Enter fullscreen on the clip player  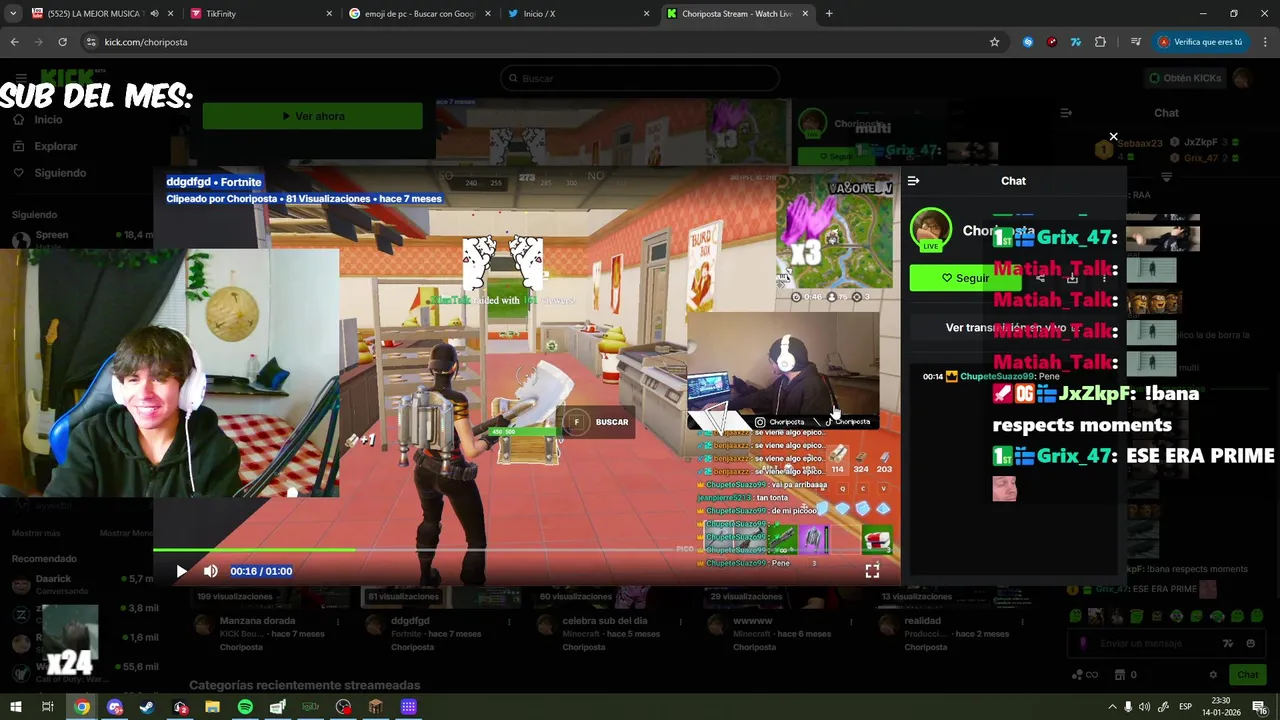[x=872, y=571]
